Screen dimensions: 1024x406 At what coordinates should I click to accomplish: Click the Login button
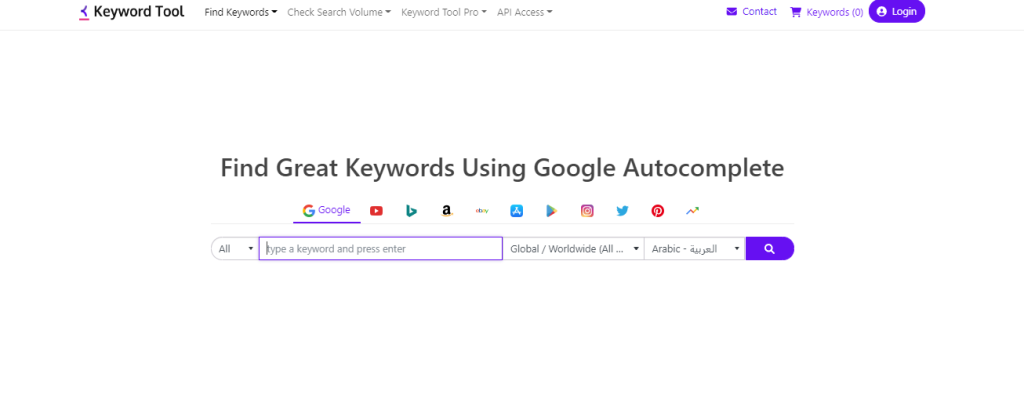897,11
